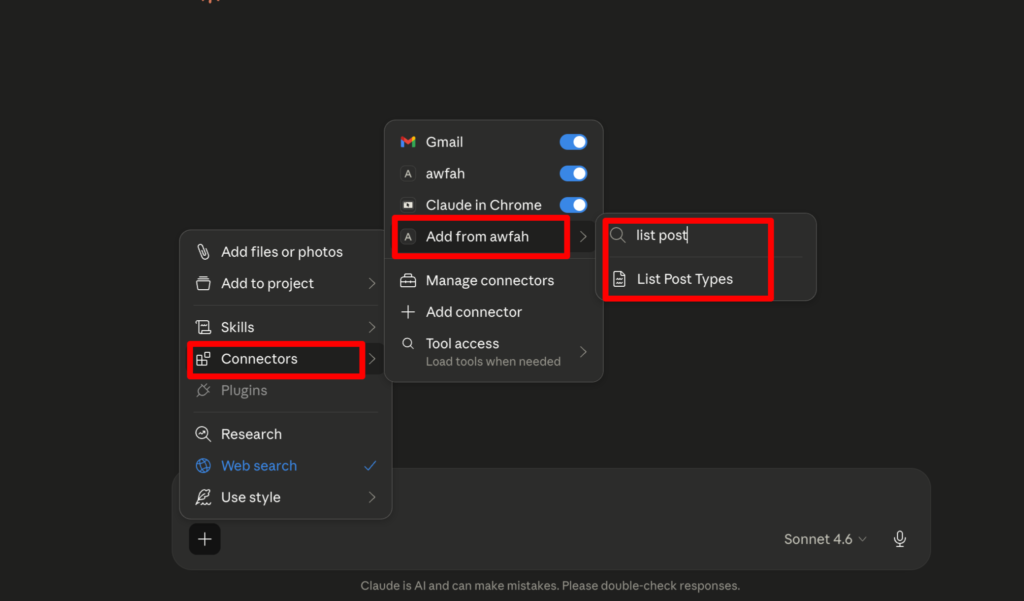Image resolution: width=1024 pixels, height=601 pixels.
Task: Open the Research menu entry
Action: click(285, 434)
